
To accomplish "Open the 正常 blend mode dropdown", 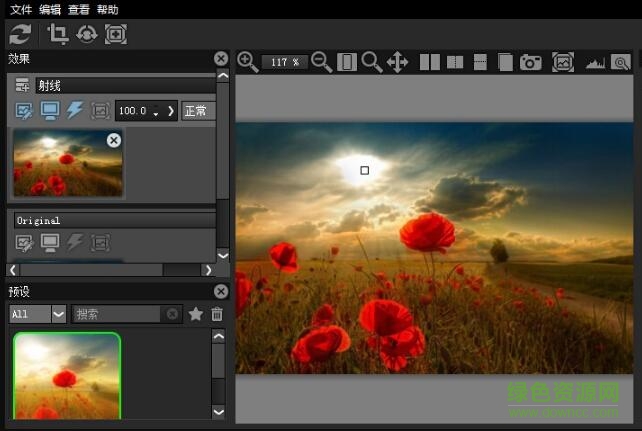I will click(x=198, y=110).
